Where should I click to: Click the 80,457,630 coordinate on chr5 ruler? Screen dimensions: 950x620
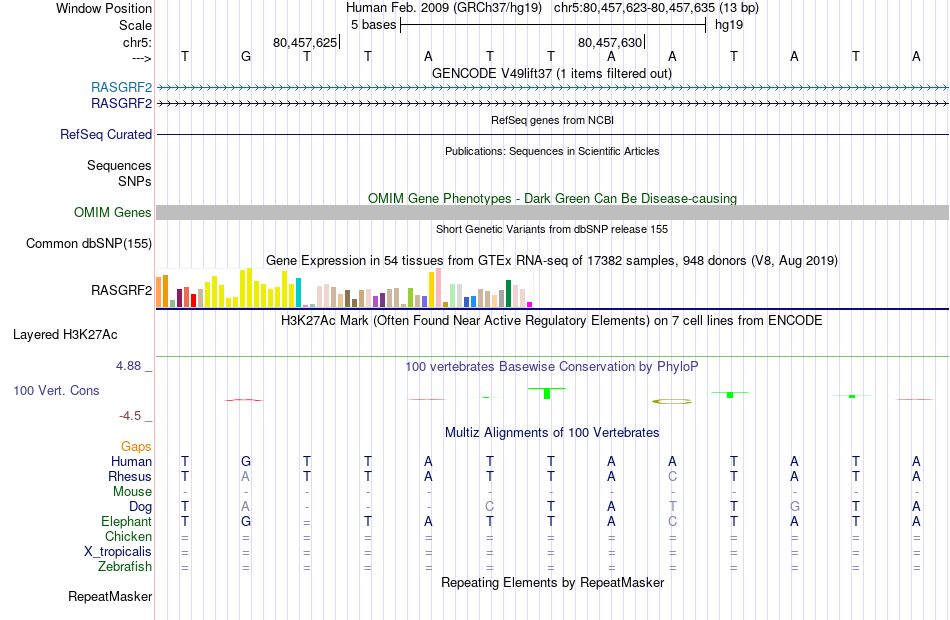point(610,42)
